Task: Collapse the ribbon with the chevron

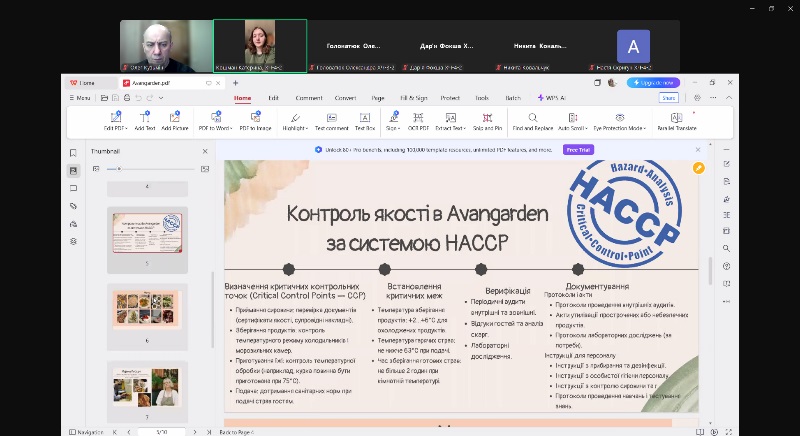Action: (694, 113)
